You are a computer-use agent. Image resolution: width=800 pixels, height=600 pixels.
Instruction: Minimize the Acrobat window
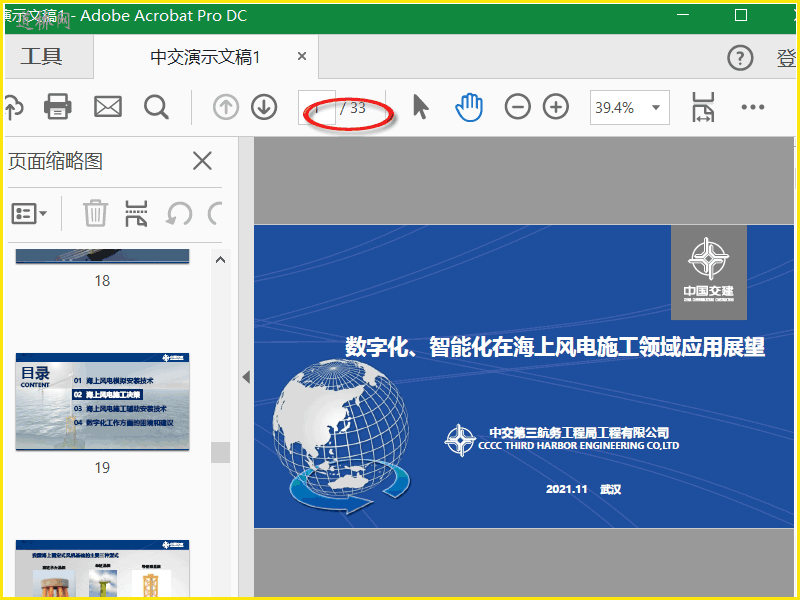pyautogui.click(x=683, y=15)
